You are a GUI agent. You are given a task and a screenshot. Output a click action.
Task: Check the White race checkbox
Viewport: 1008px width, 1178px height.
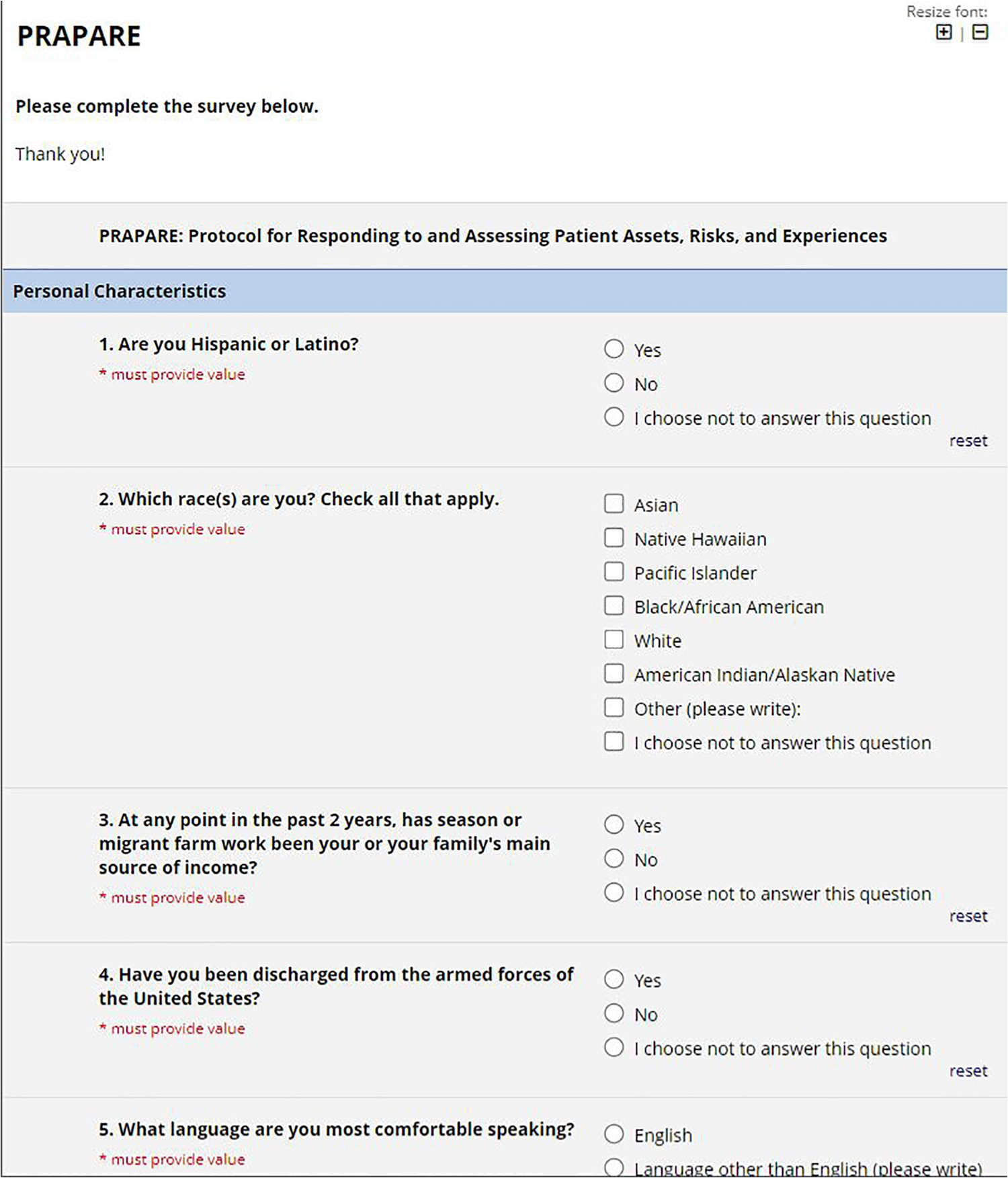614,640
